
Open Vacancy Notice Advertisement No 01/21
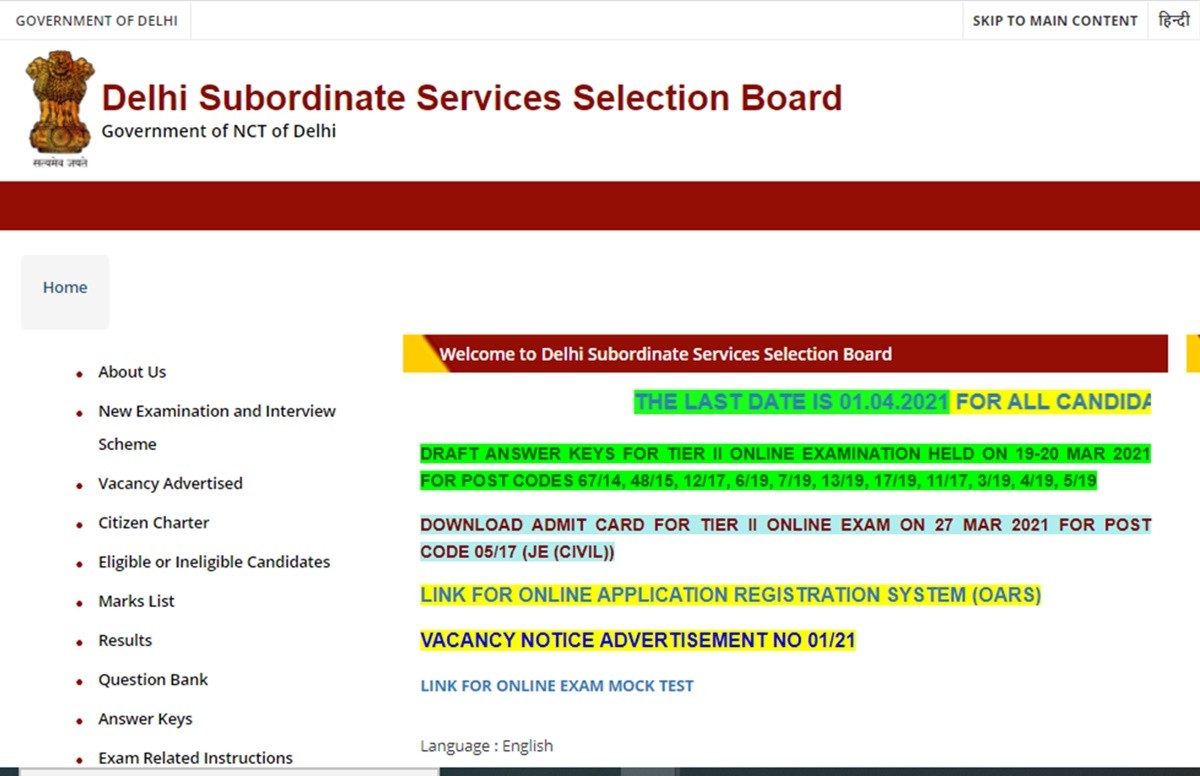coord(638,641)
